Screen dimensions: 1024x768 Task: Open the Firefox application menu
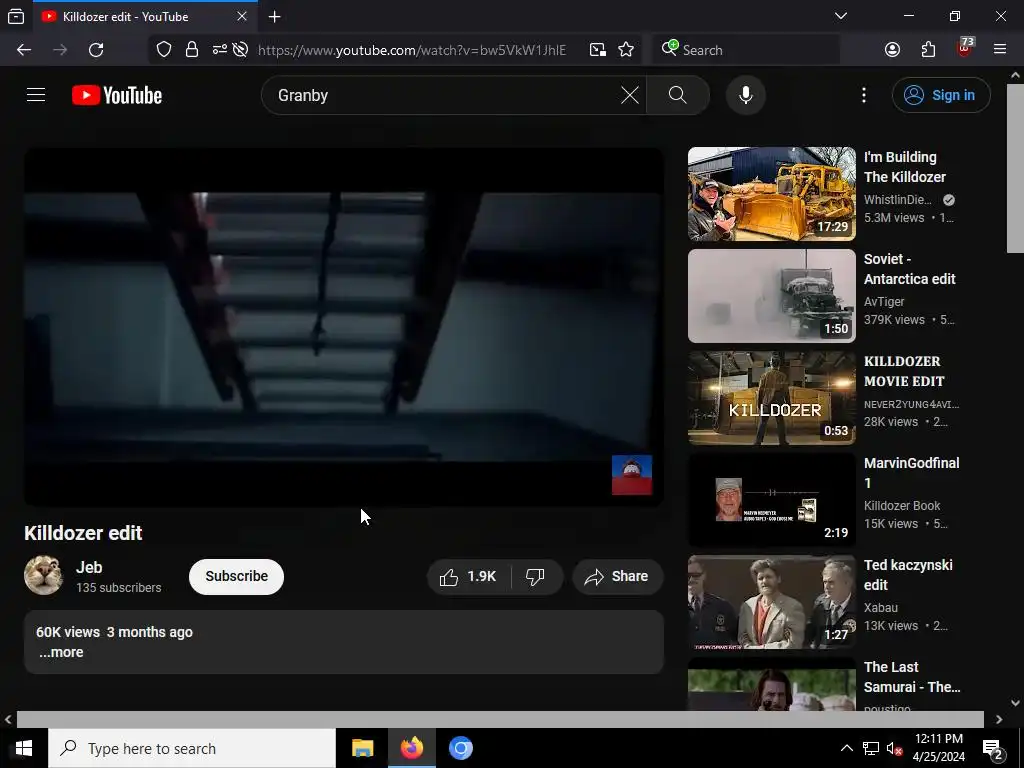coord(999,50)
